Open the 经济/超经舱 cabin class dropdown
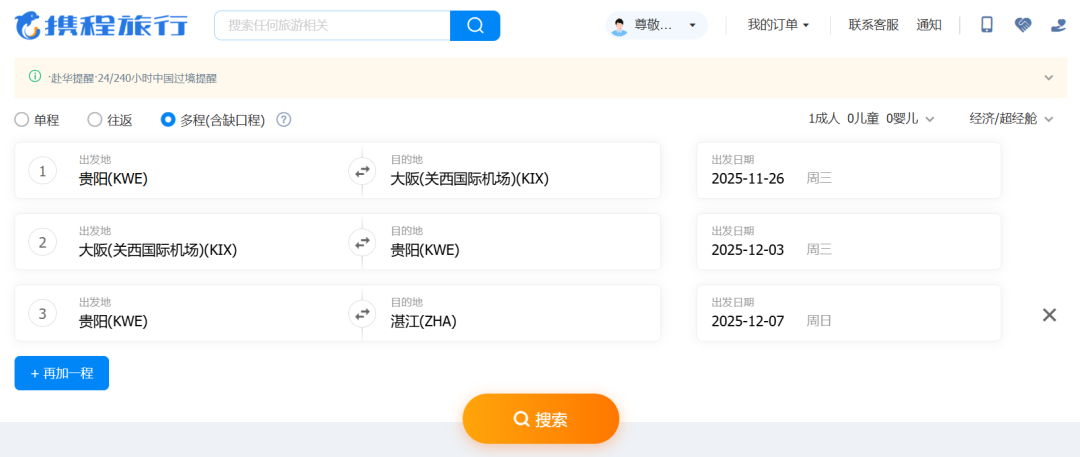Image resolution: width=1080 pixels, height=457 pixels. click(x=1011, y=119)
